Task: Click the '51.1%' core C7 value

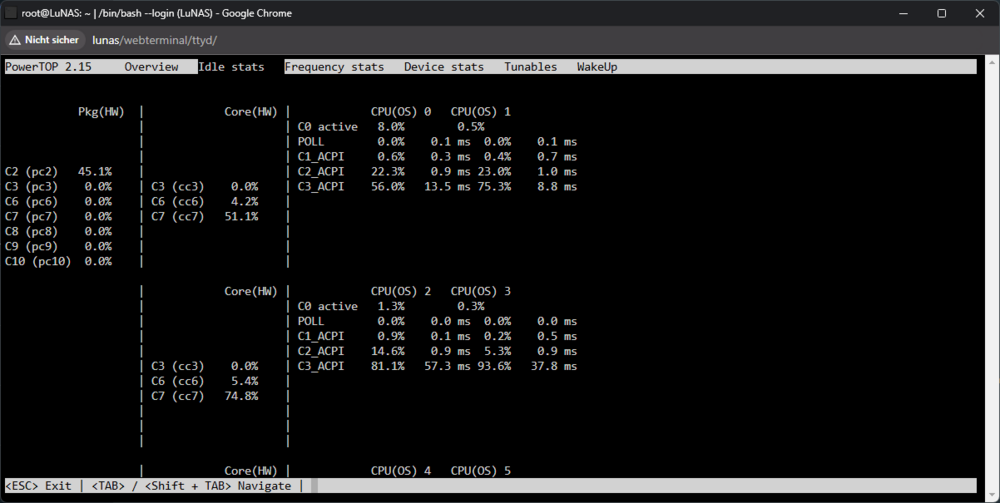Action: [242, 217]
